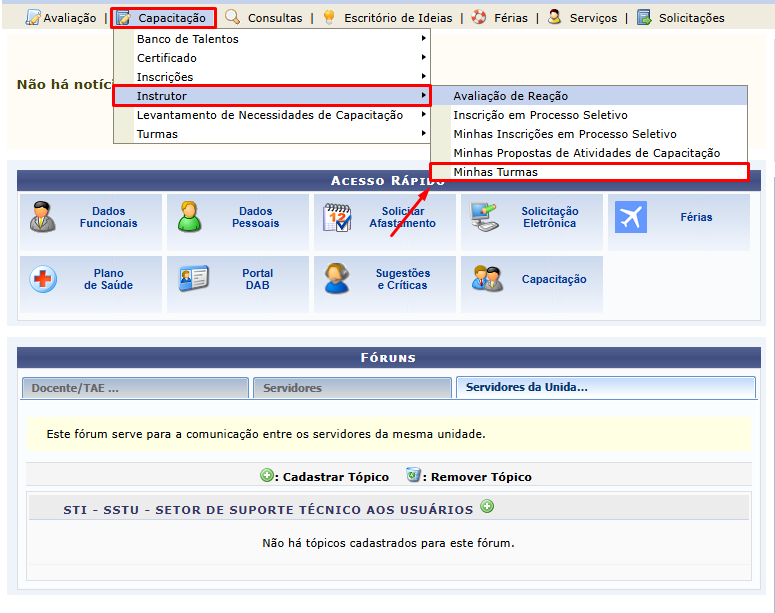Viewport: 775px width, 613px height.
Task: Click the green plus icon beside STI - SSTU heading
Action: click(487, 507)
